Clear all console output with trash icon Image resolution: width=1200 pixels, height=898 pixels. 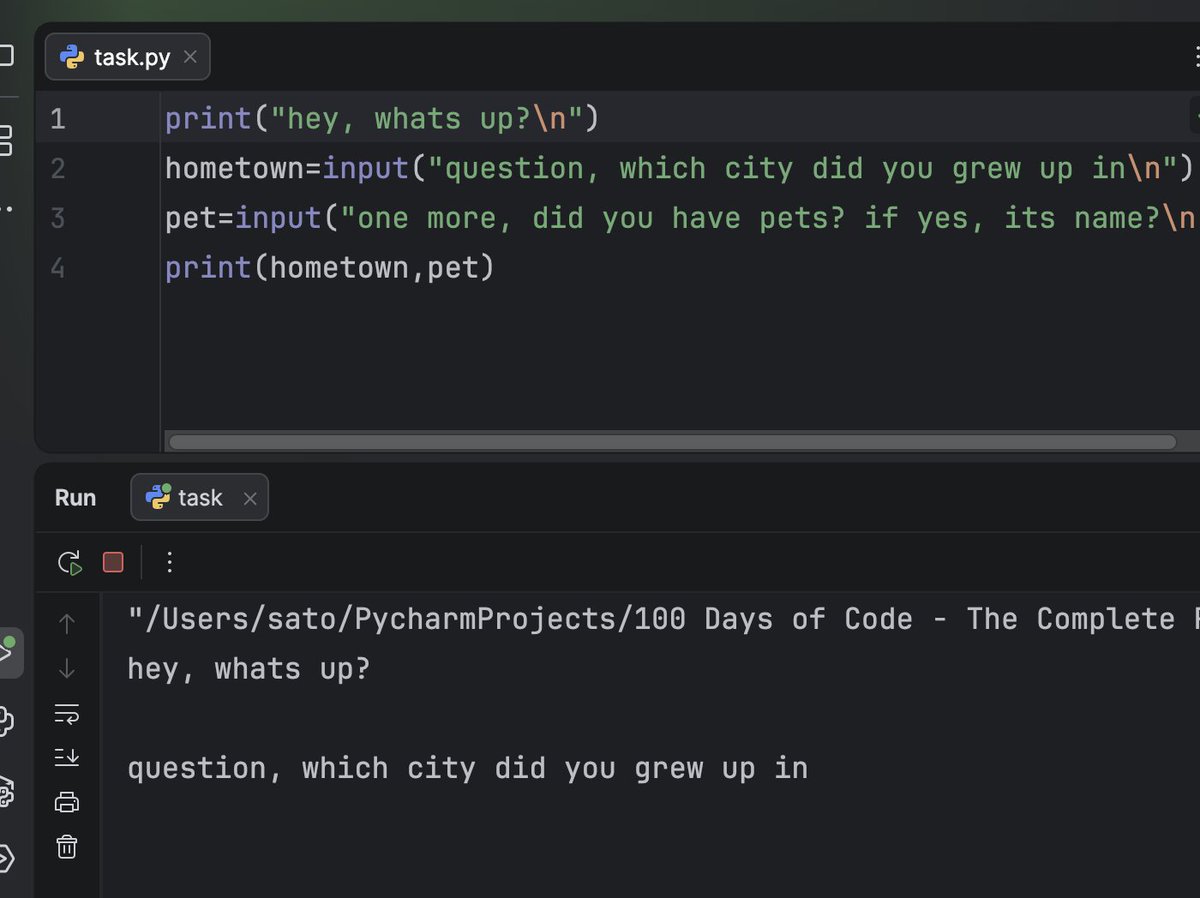[x=67, y=847]
